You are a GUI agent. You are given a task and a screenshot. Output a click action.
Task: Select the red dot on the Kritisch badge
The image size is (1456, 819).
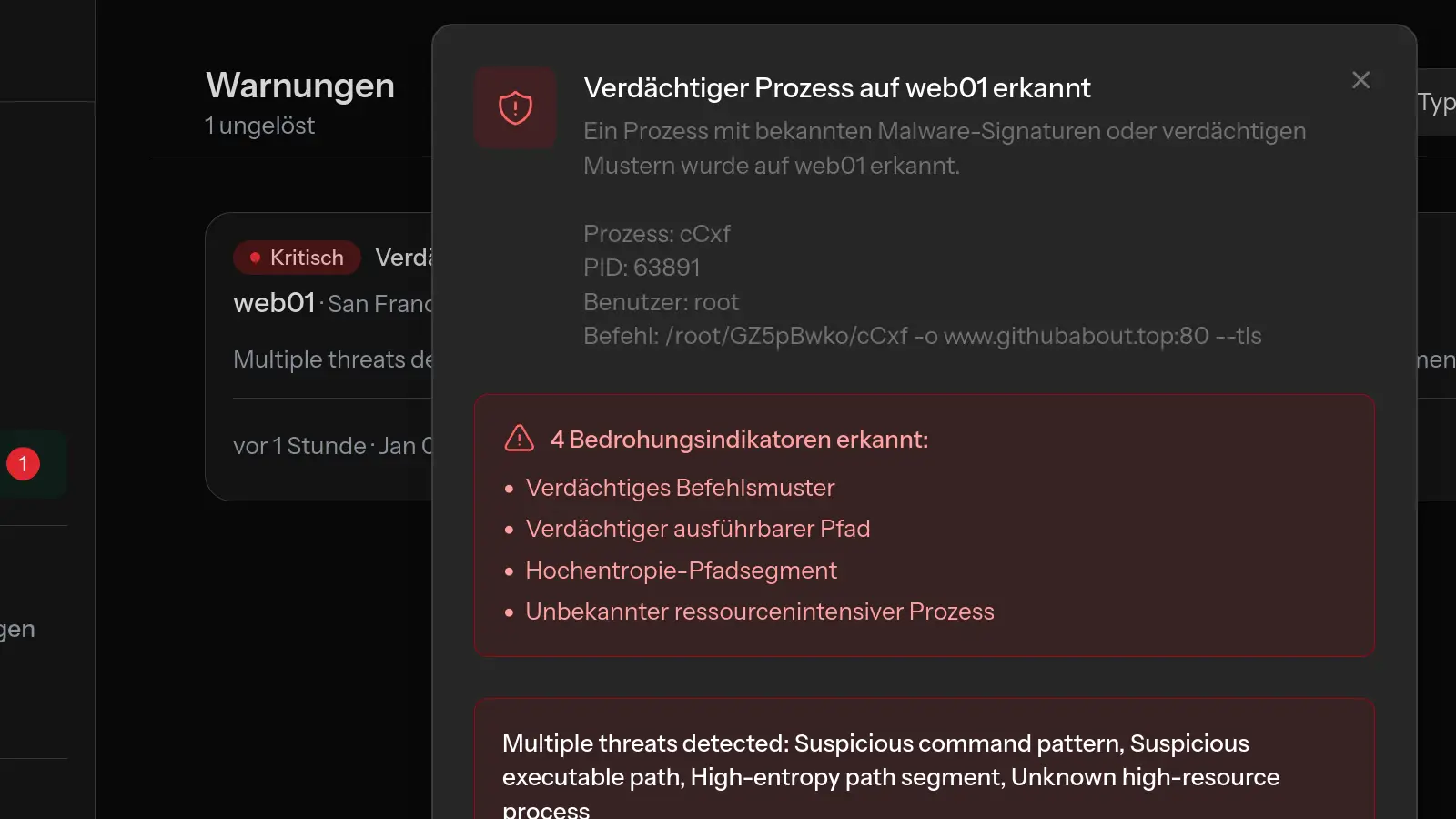pos(255,258)
